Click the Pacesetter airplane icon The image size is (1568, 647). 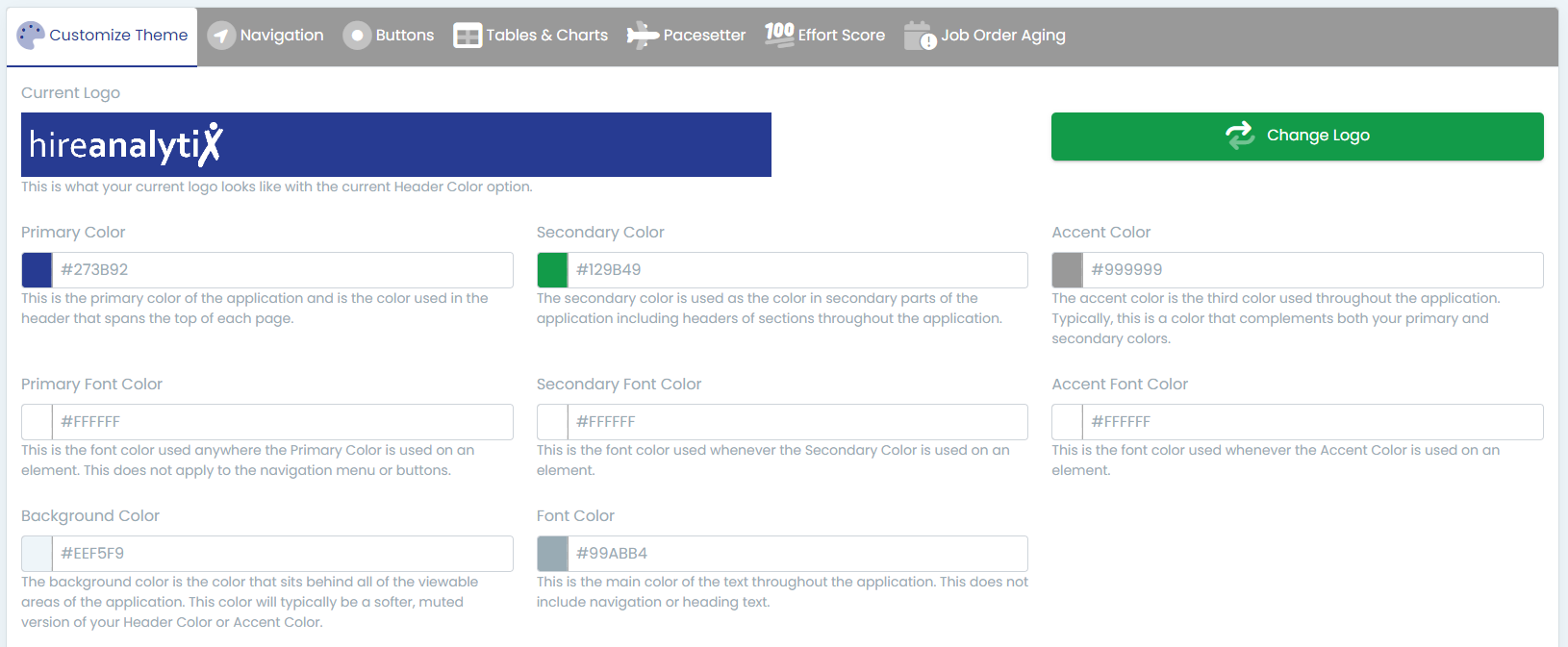pyautogui.click(x=643, y=36)
